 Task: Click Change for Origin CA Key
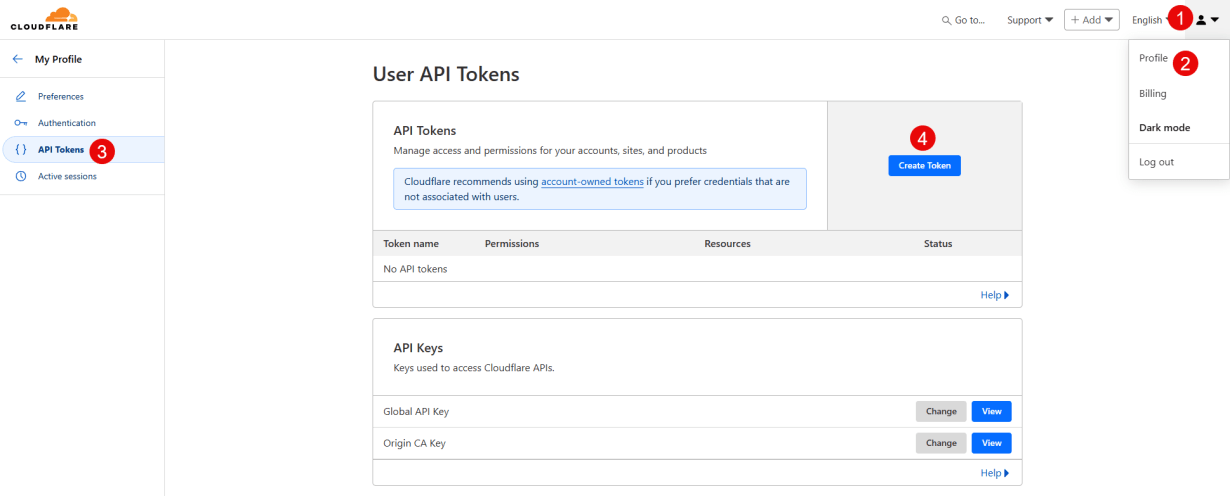941,443
